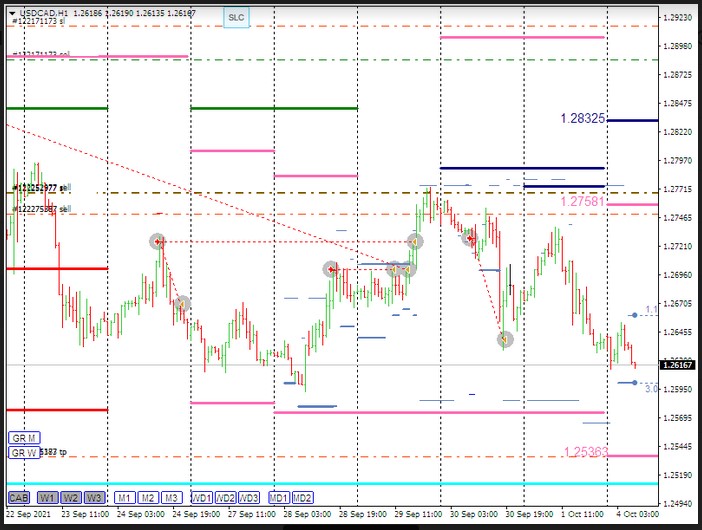Select the M2 button in bottom row

tap(147, 497)
